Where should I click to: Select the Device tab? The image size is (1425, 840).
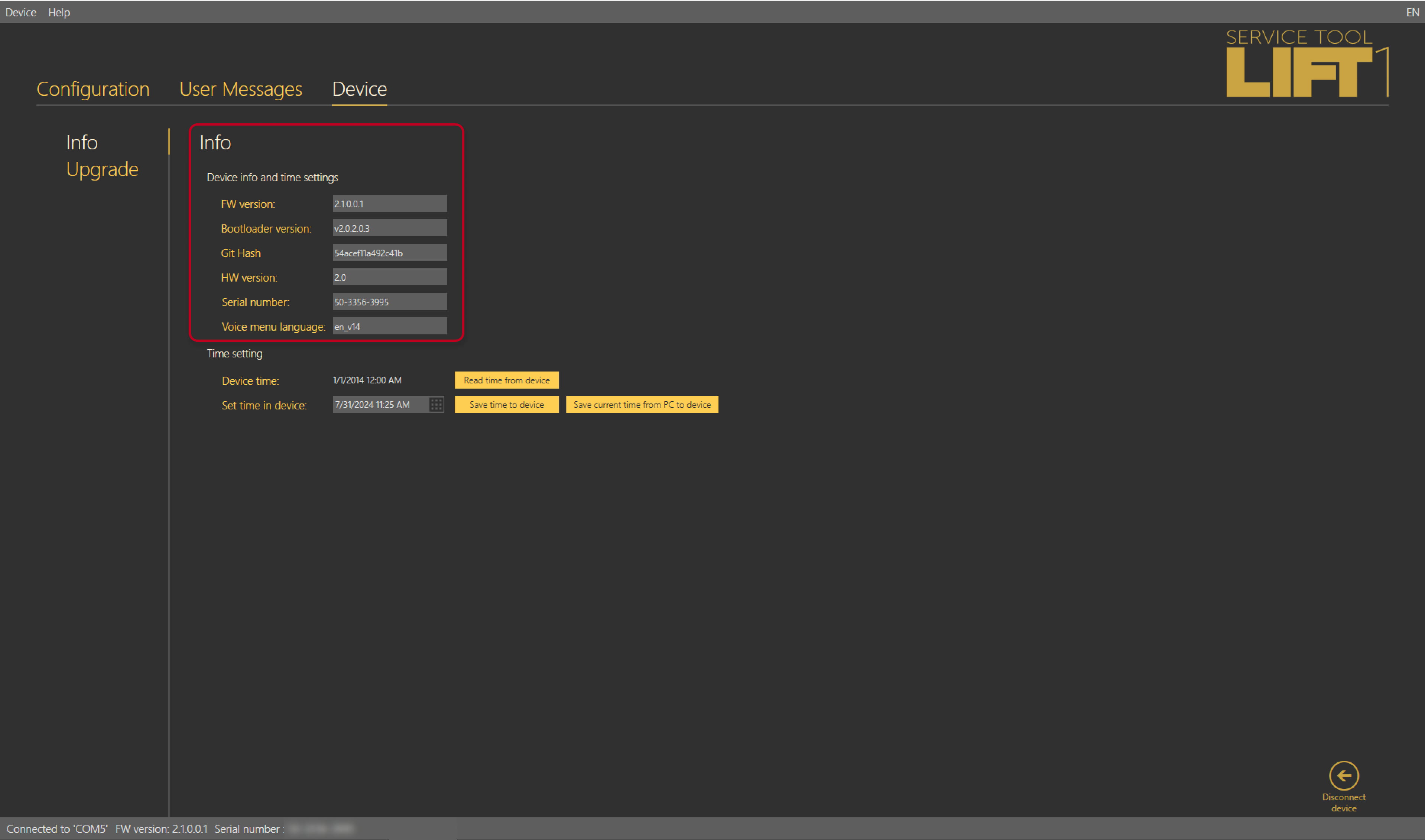coord(359,89)
